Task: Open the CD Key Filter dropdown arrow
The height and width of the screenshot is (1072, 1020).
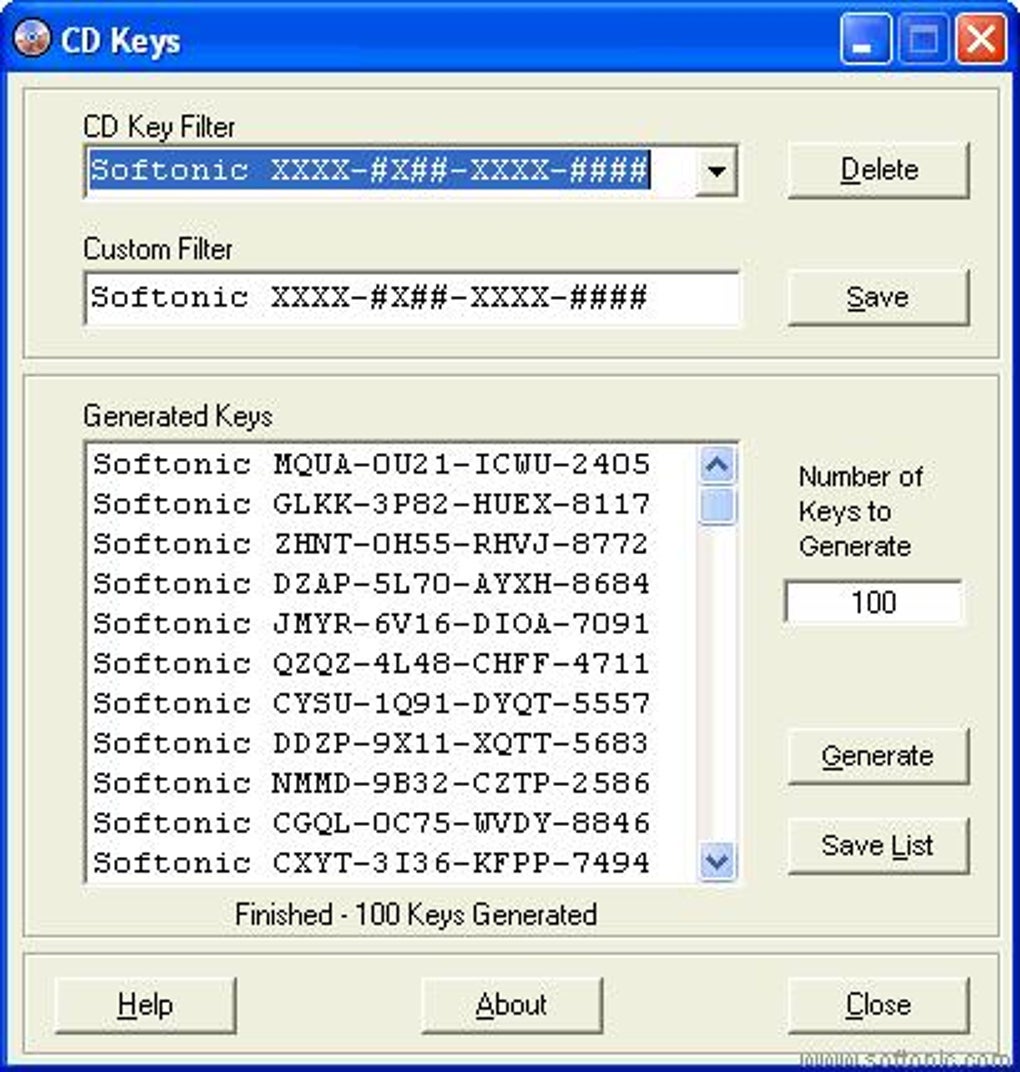Action: [x=716, y=171]
